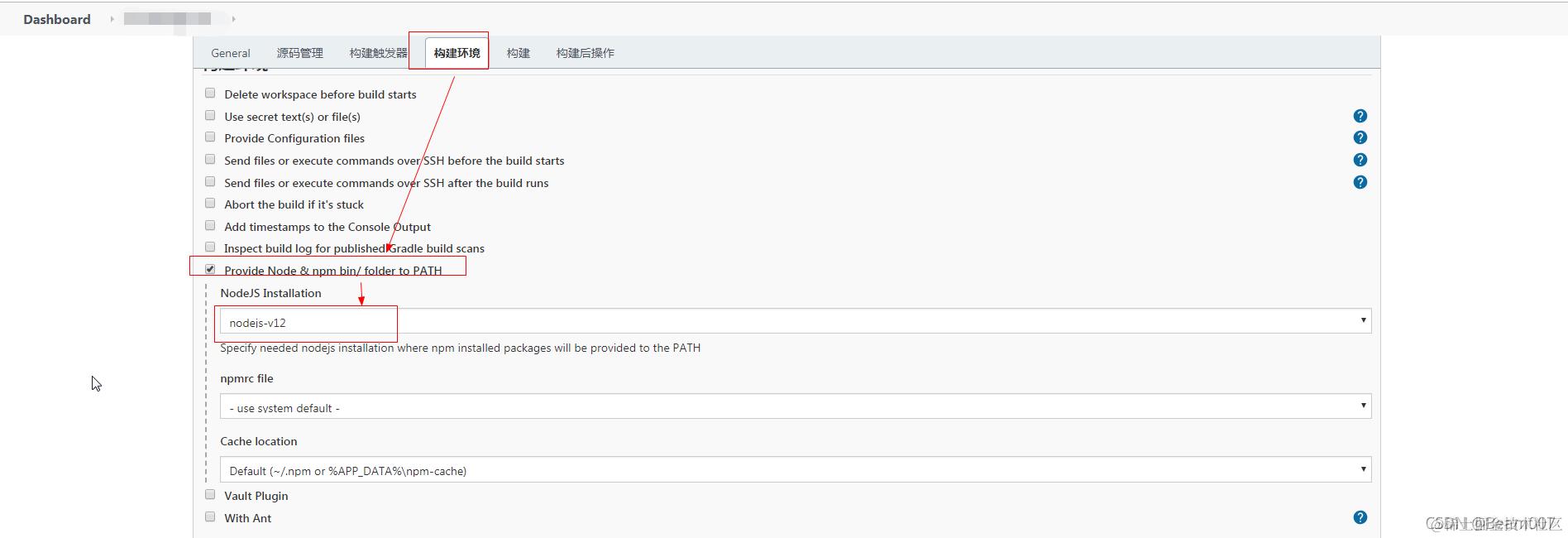The width and height of the screenshot is (1568, 538).
Task: Click the blurred project breadcrumb link
Action: (167, 19)
